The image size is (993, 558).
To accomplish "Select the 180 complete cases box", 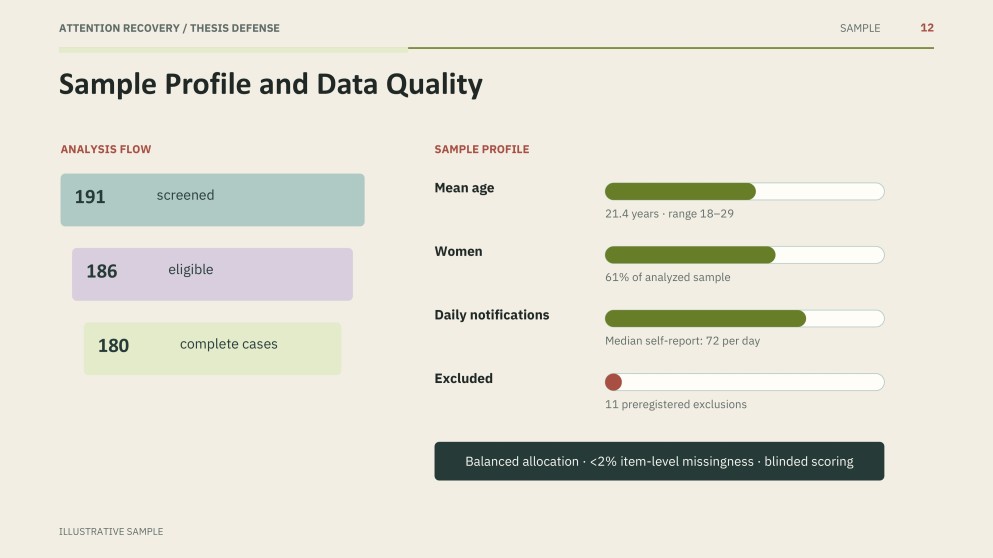I will (x=212, y=348).
